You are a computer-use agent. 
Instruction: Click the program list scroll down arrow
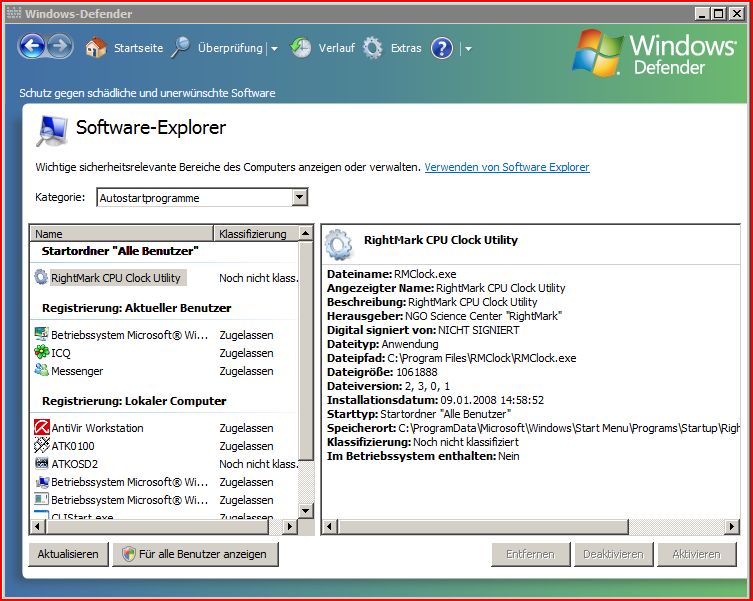point(305,510)
